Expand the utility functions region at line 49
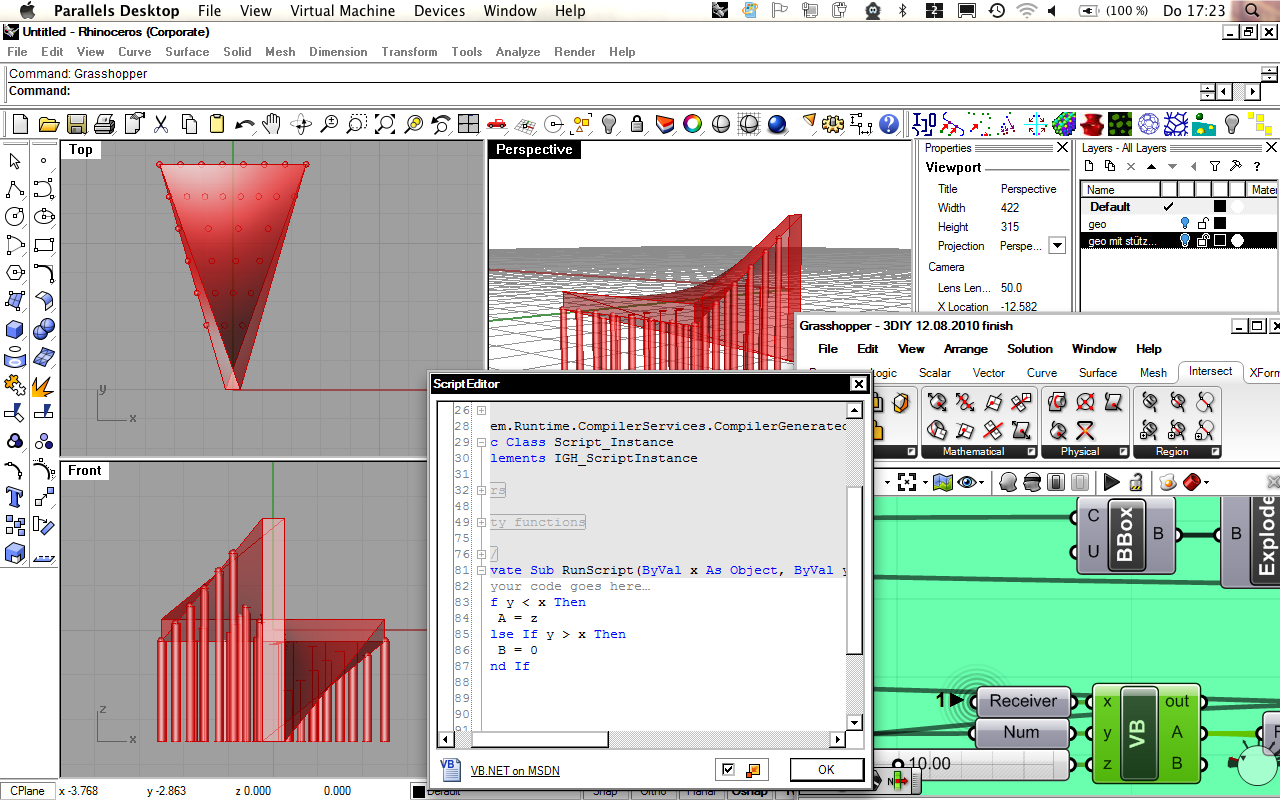Screen dimensions: 1280x800 (481, 522)
